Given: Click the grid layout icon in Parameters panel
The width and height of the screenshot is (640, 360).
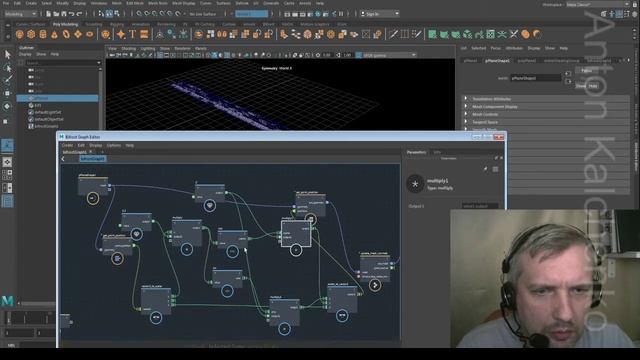Looking at the screenshot, I should click(495, 169).
